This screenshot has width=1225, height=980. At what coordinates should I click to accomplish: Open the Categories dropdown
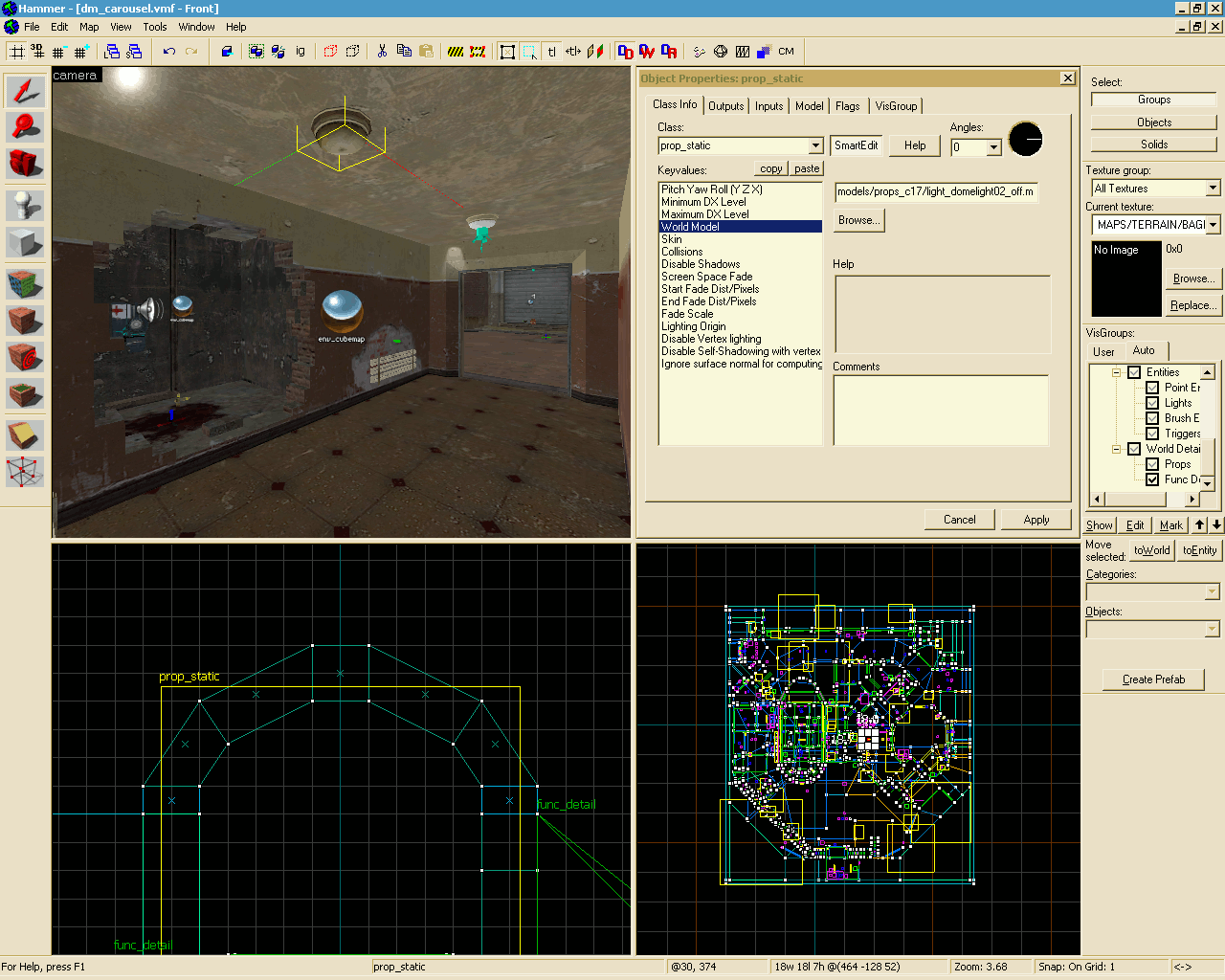point(1212,592)
